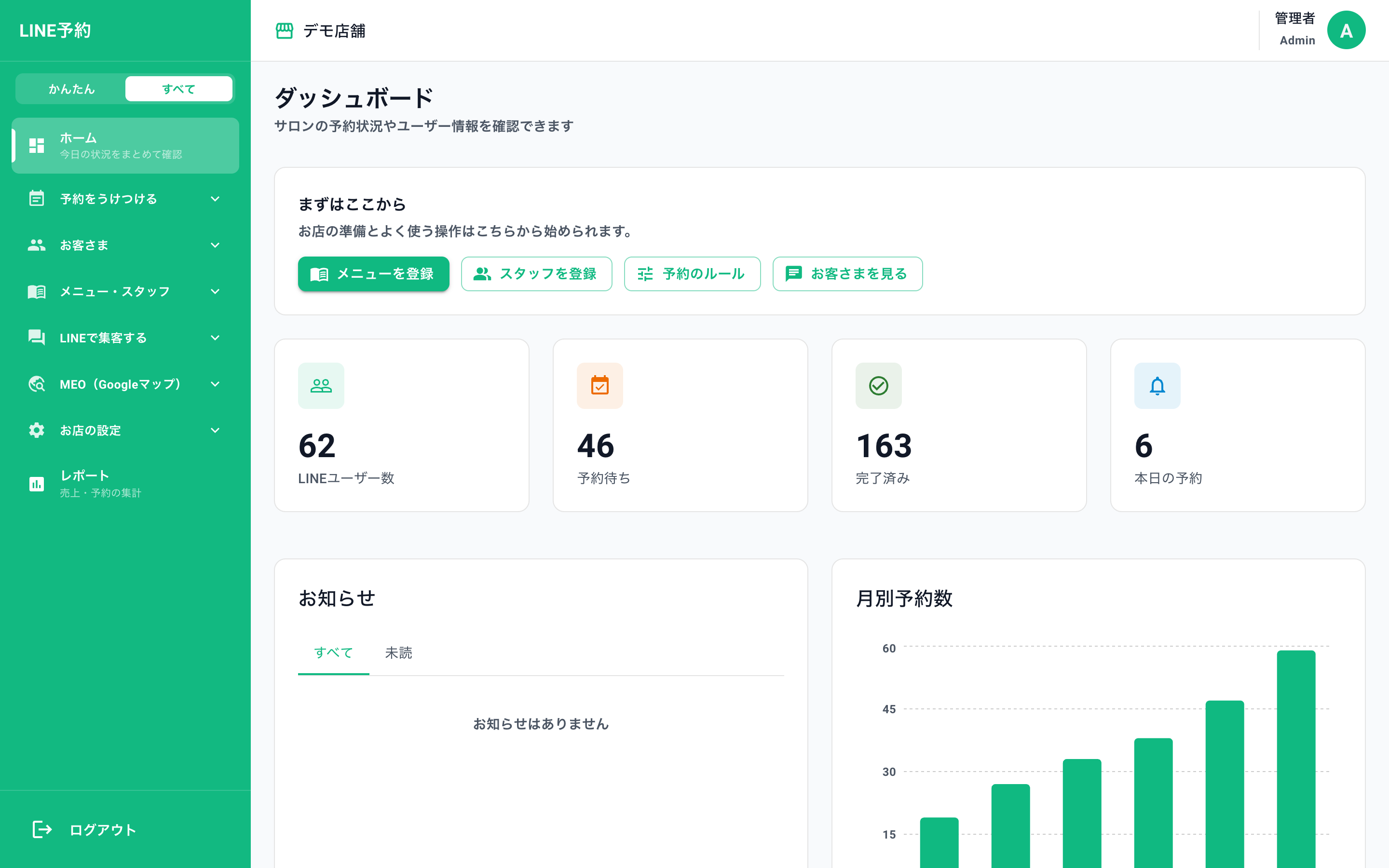This screenshot has width=1389, height=868.
Task: Click the 本日の予約 bell icon
Action: click(1157, 386)
